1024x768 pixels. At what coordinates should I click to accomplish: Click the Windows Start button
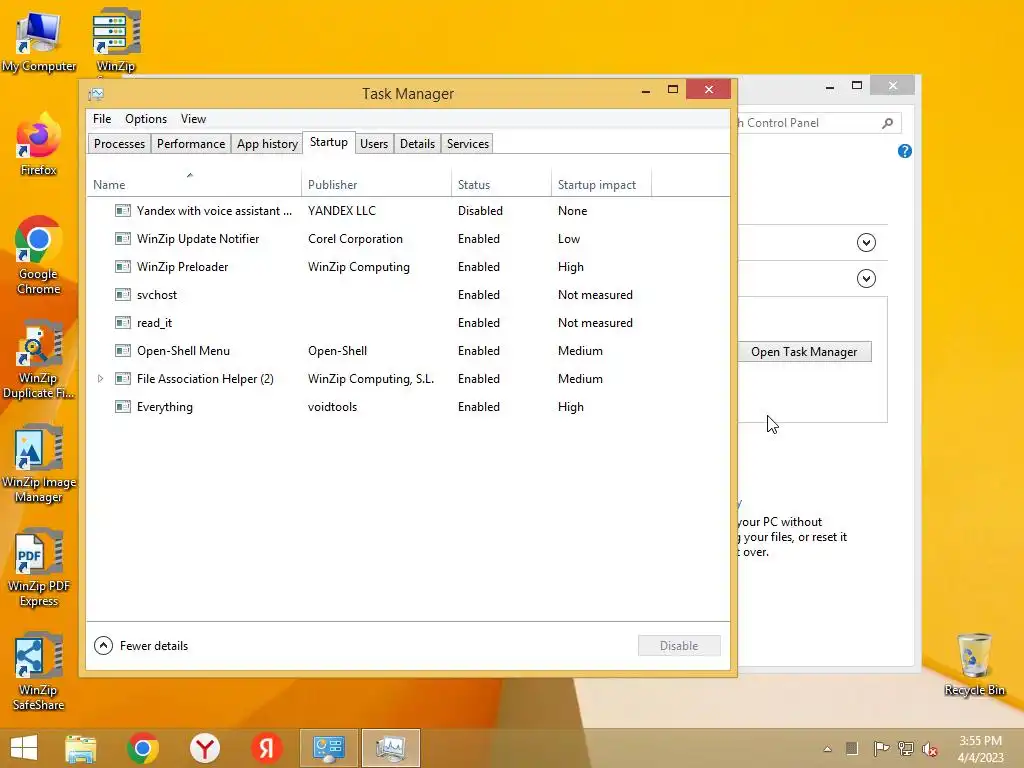pos(24,748)
